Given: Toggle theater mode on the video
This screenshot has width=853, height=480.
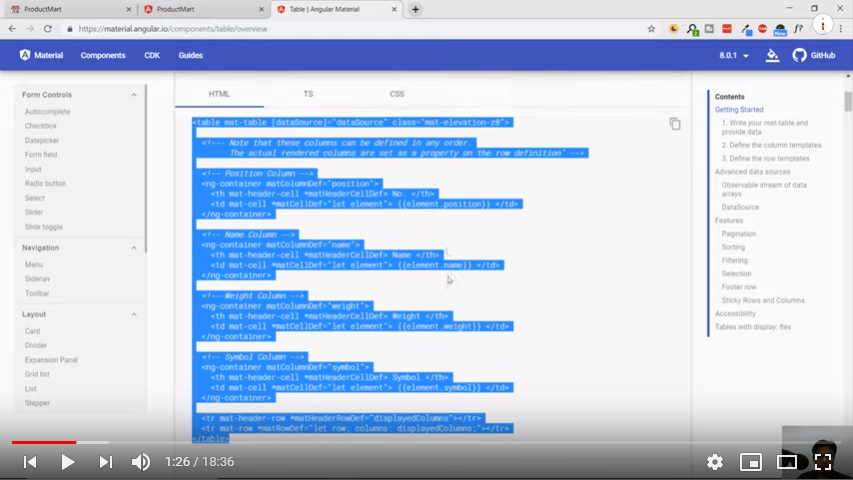Looking at the screenshot, I should pos(787,462).
